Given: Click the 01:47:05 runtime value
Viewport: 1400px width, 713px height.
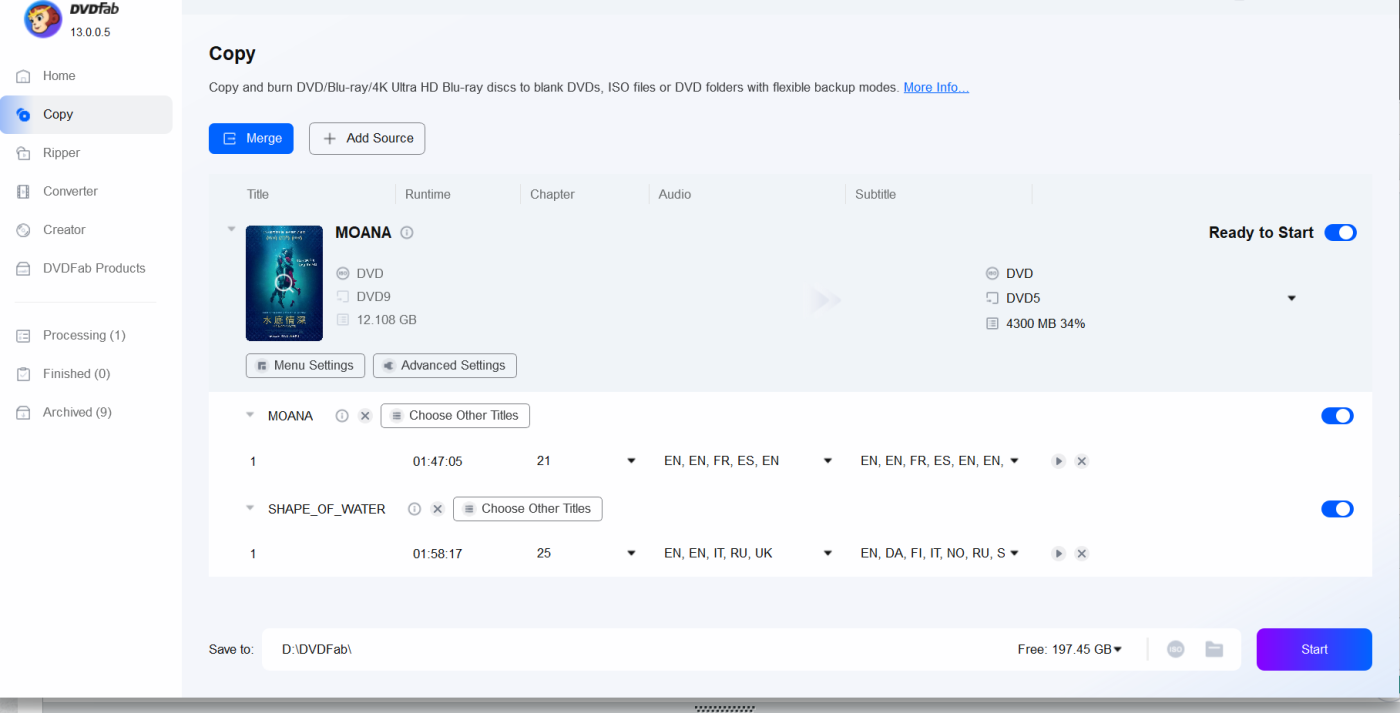Looking at the screenshot, I should point(438,462).
